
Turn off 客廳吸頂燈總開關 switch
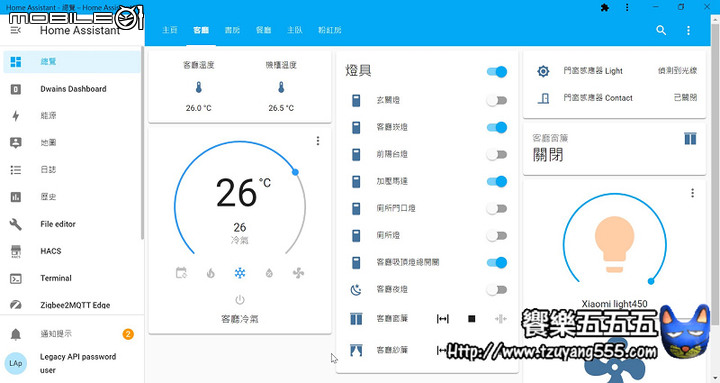(497, 262)
